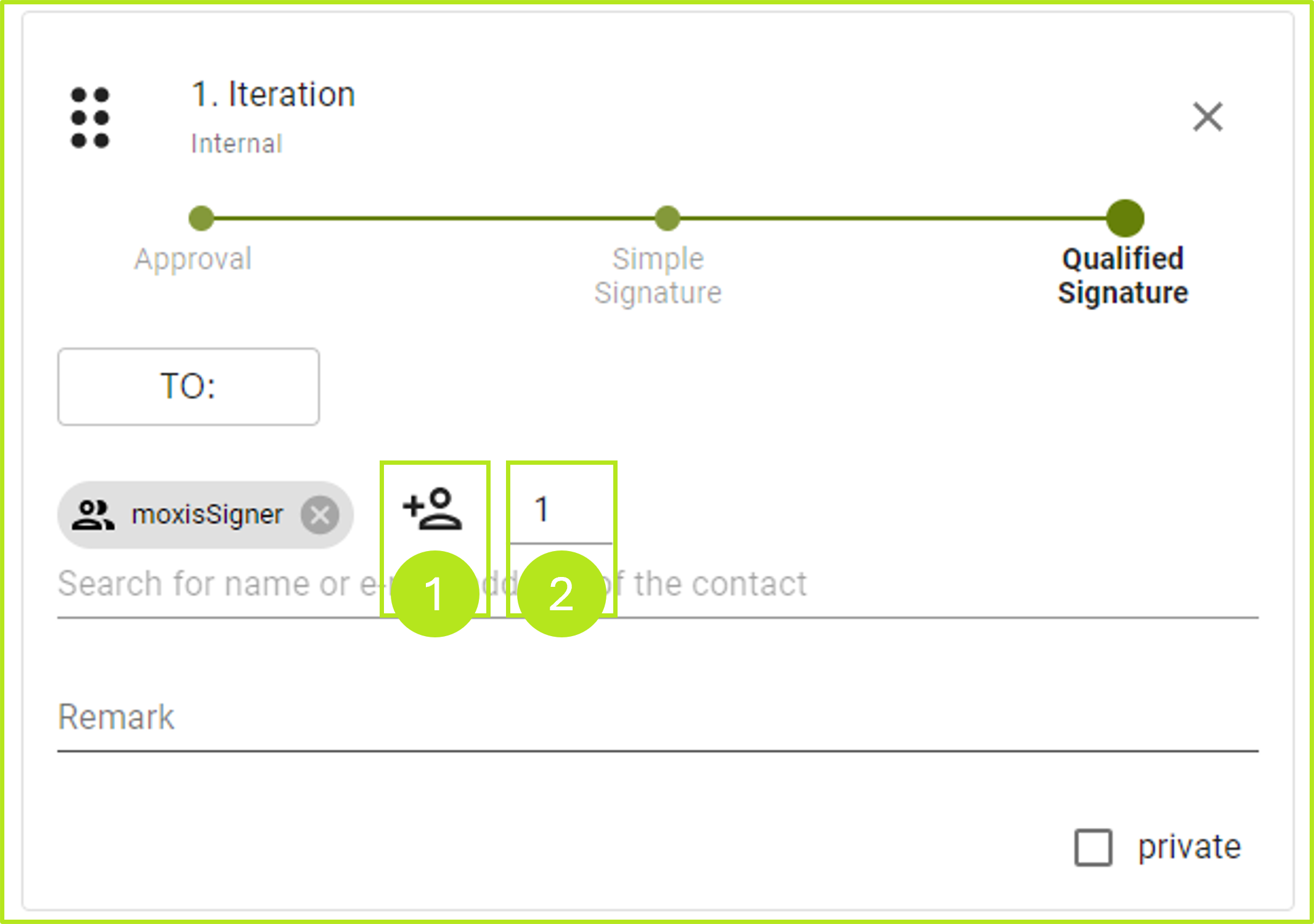
Task: Click the group icon on moxisSigner chip
Action: point(93,515)
